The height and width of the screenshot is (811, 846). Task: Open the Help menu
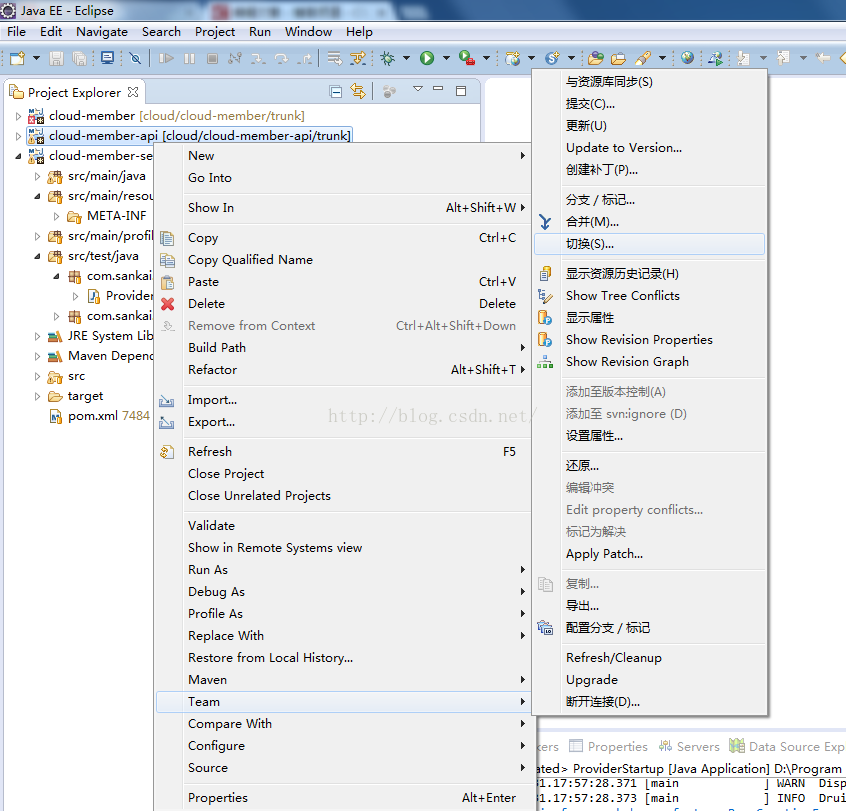pos(359,32)
